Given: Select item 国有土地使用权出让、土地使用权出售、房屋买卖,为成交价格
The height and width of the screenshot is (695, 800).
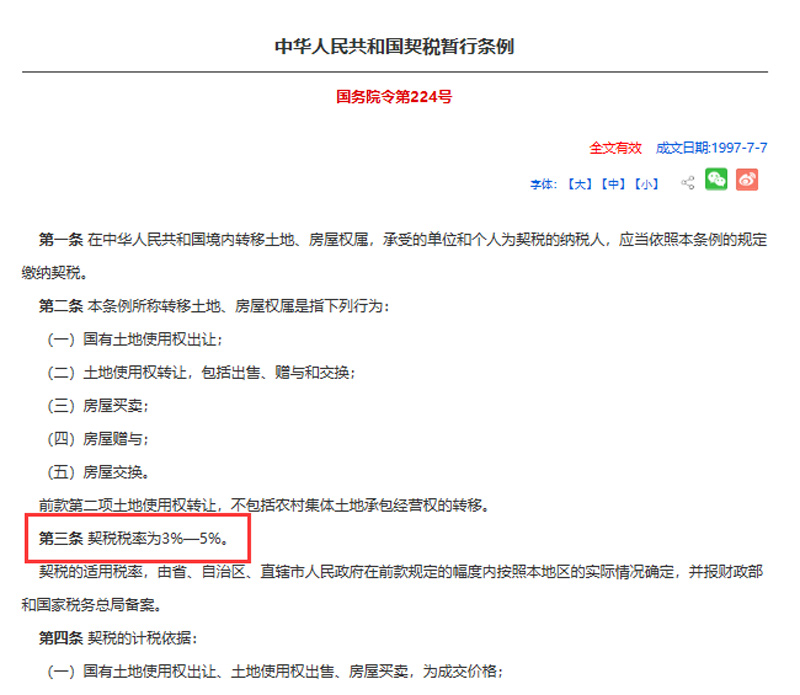Looking at the screenshot, I should 275,671.
